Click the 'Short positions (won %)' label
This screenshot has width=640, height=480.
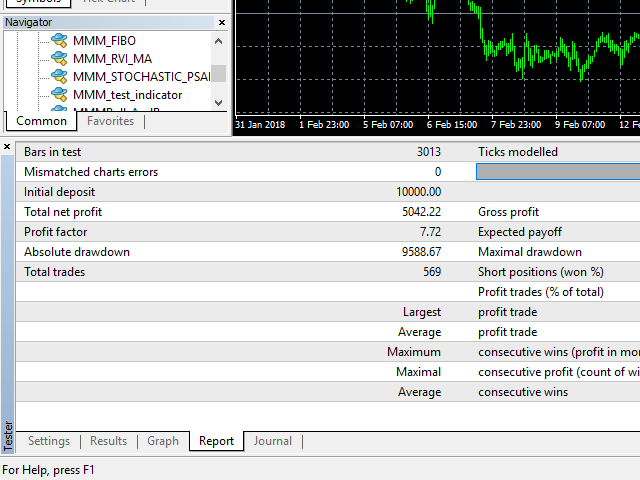[541, 272]
